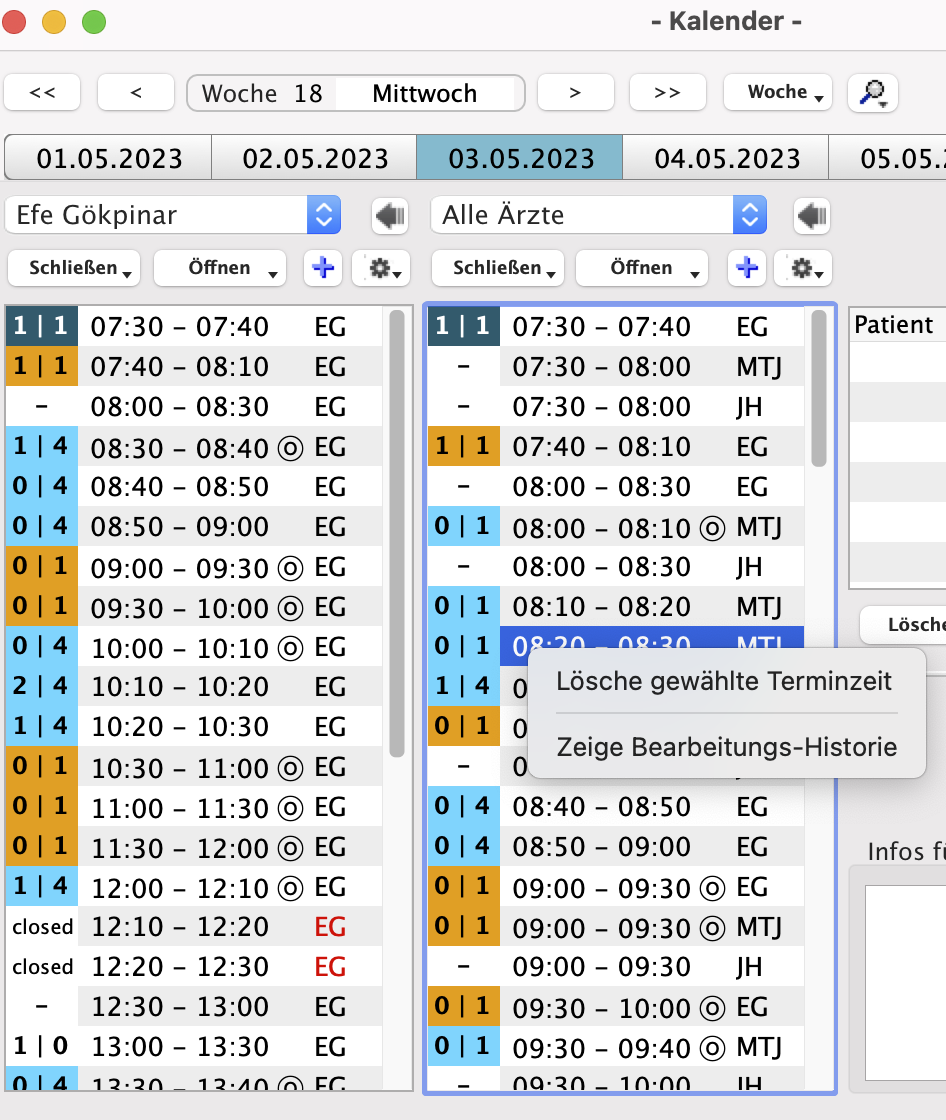Screen dimensions: 946x1120
Task: Click the blue plus icon in left panel
Action: click(x=324, y=268)
